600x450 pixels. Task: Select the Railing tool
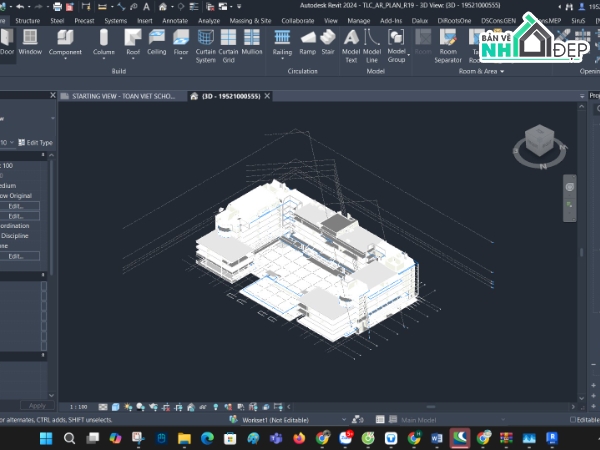(282, 44)
